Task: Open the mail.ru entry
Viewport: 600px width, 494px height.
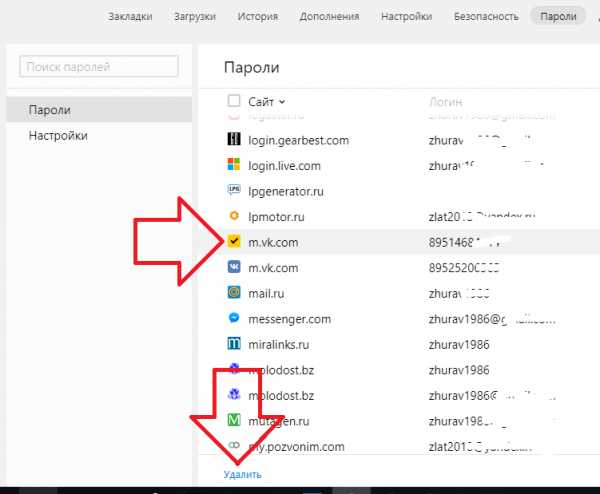Action: click(266, 293)
